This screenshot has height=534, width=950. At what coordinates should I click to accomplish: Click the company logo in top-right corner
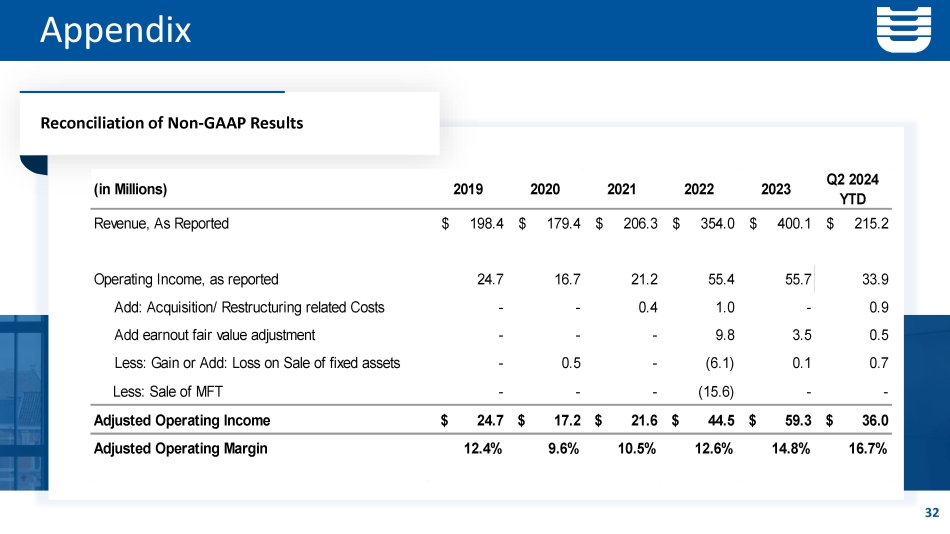[903, 30]
